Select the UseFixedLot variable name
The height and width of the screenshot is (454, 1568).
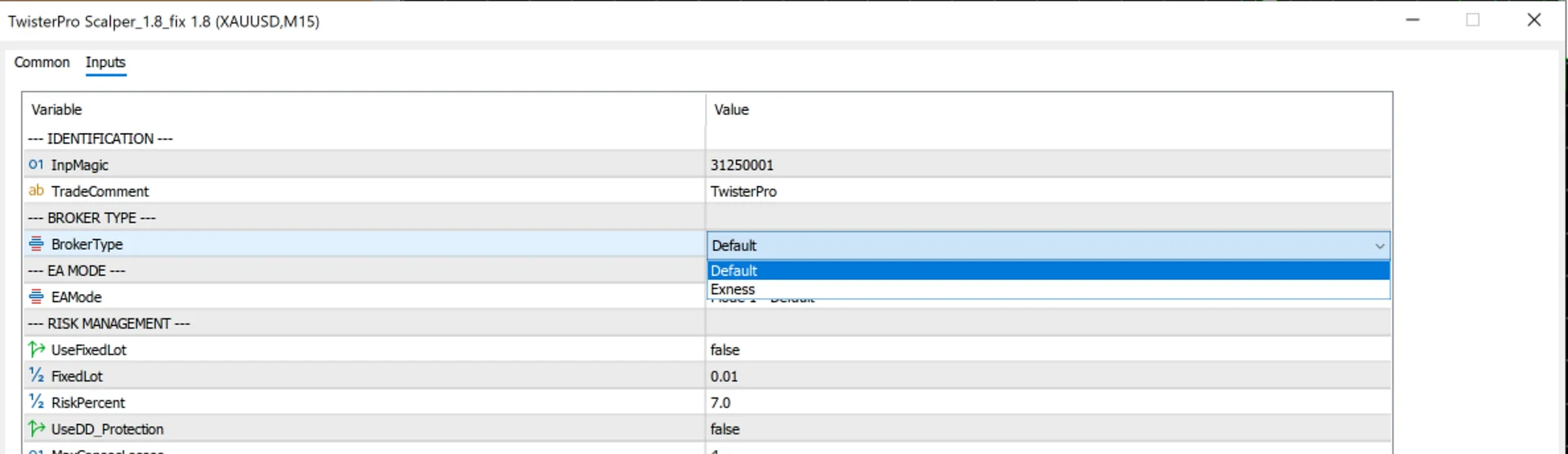(x=89, y=349)
